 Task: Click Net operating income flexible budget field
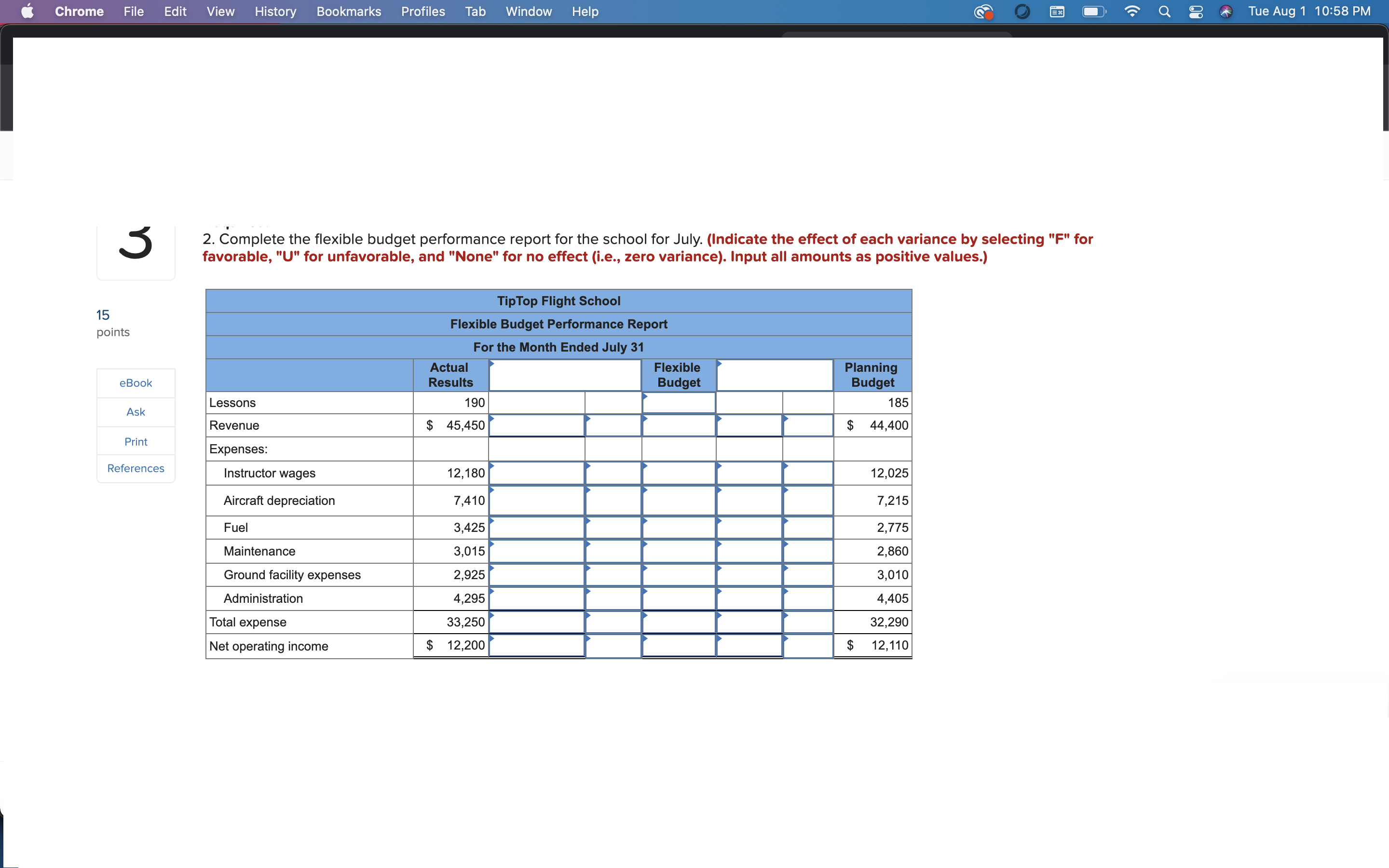(679, 645)
